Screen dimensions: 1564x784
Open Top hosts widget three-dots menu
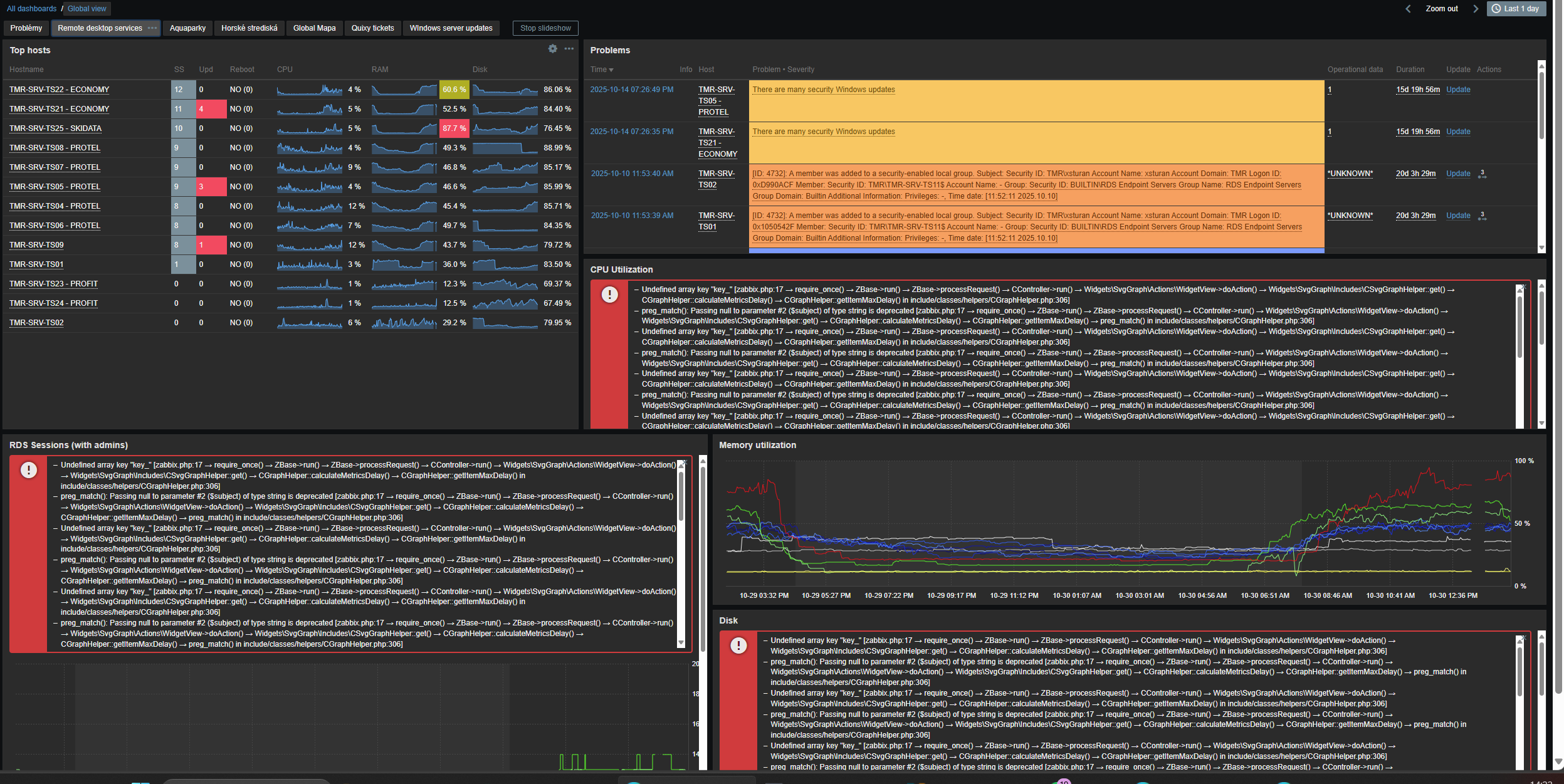pyautogui.click(x=569, y=49)
